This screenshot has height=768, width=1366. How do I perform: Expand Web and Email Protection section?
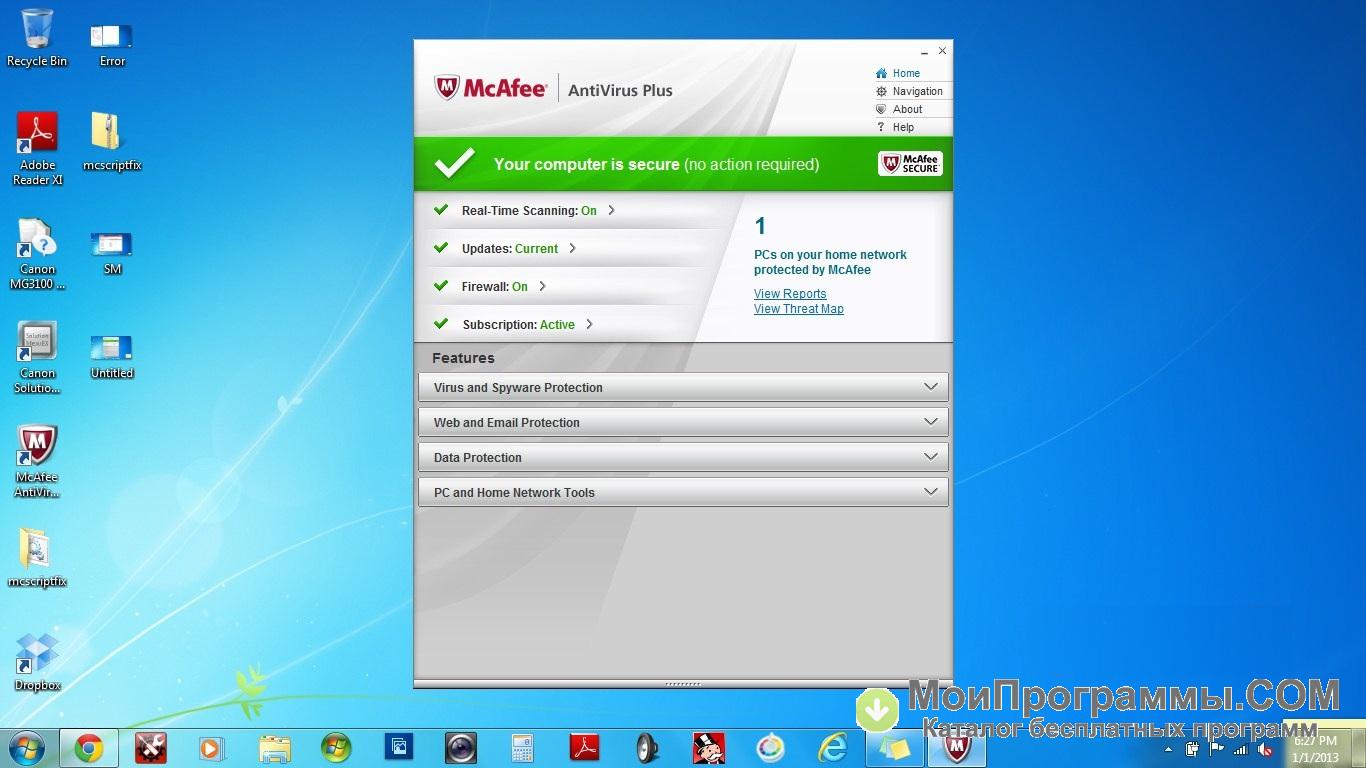pos(683,422)
